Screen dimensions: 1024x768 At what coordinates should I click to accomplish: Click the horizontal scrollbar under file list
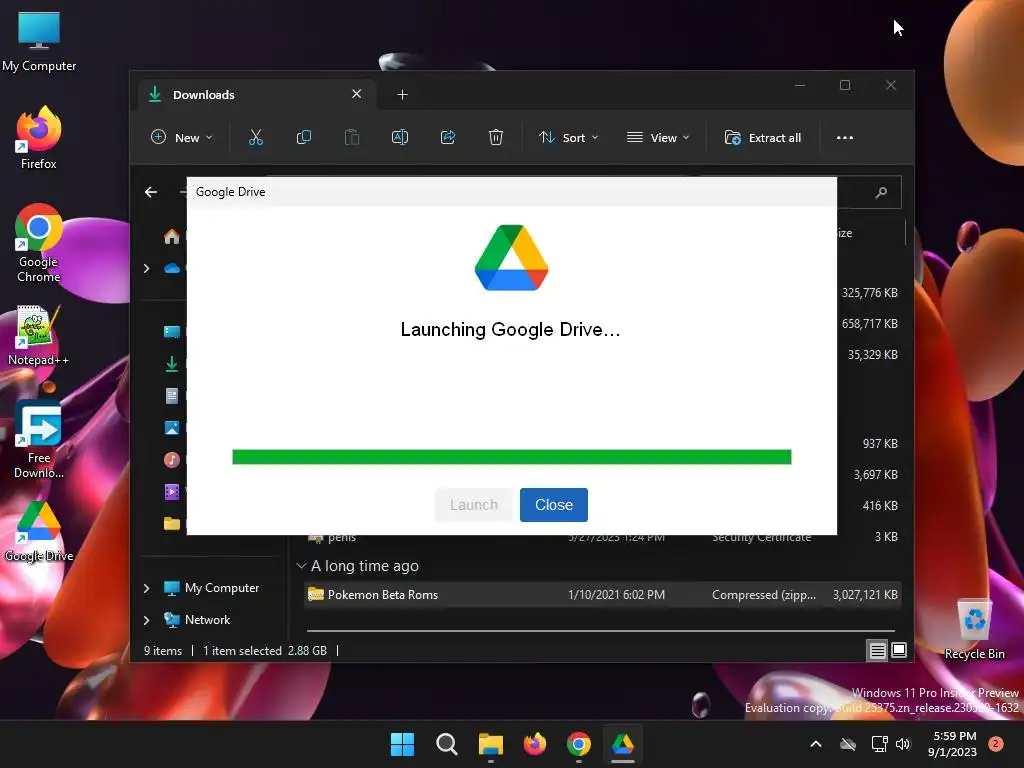[x=600, y=632]
